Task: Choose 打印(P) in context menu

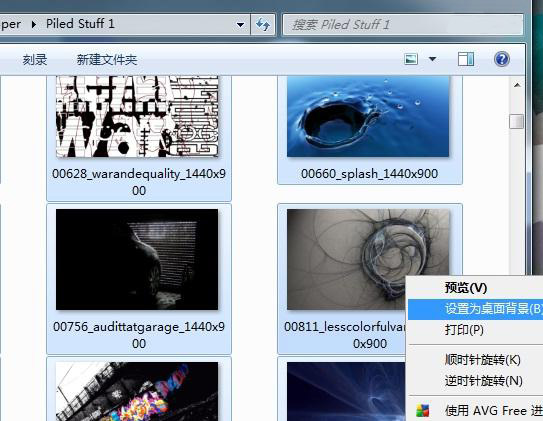Action: 464,330
